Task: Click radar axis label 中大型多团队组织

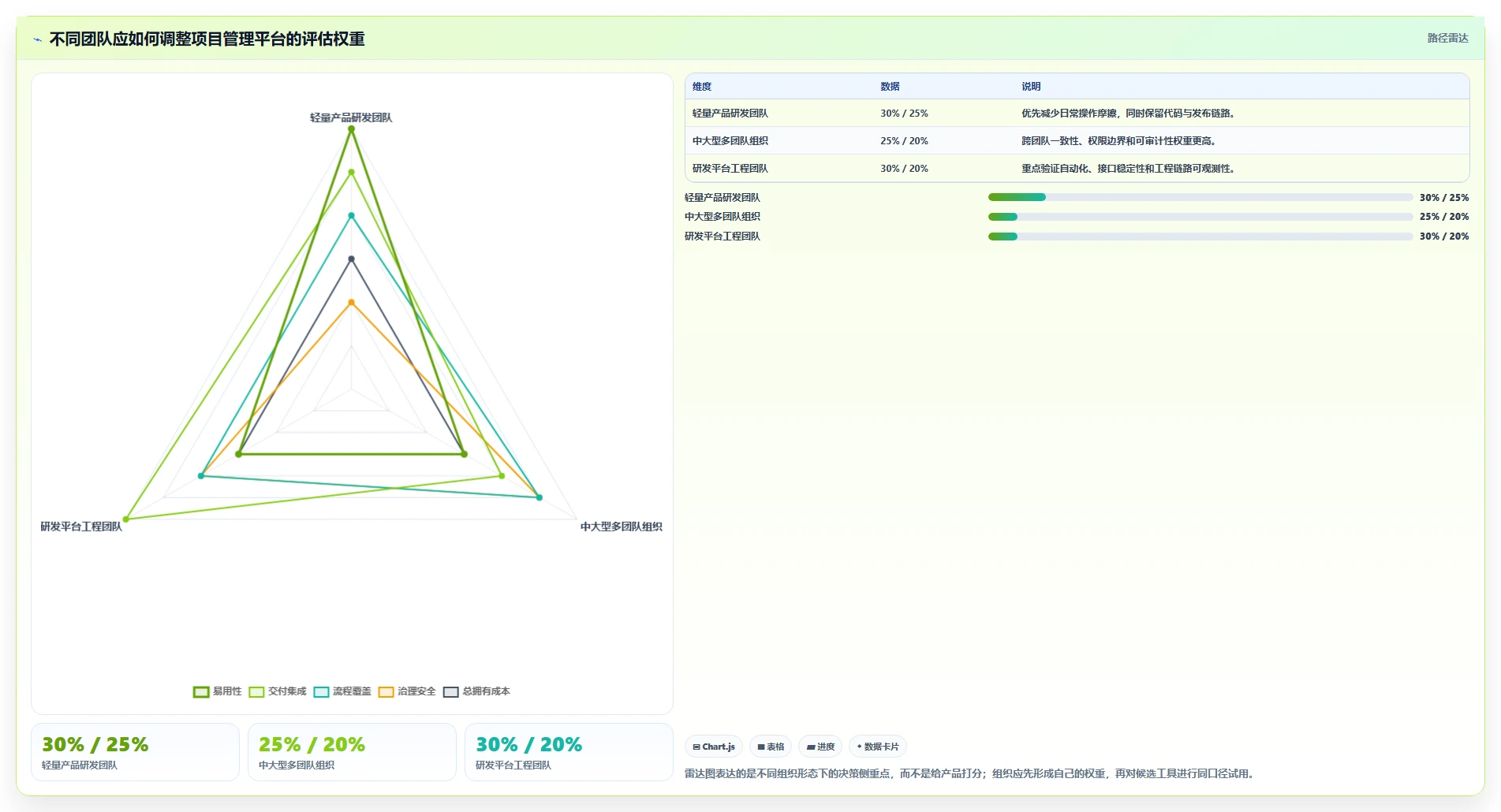Action: 622,527
